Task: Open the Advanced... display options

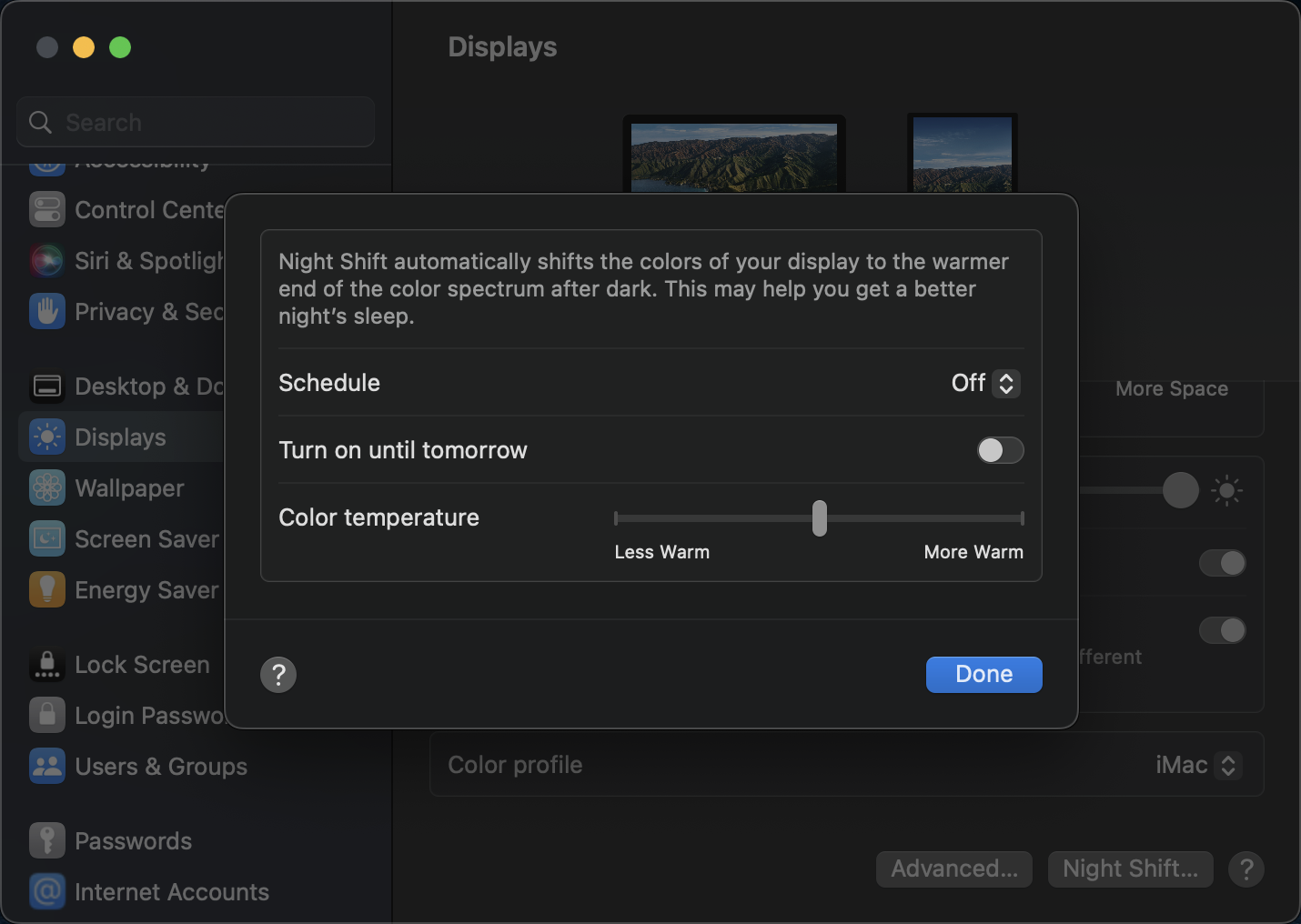Action: pos(953,869)
